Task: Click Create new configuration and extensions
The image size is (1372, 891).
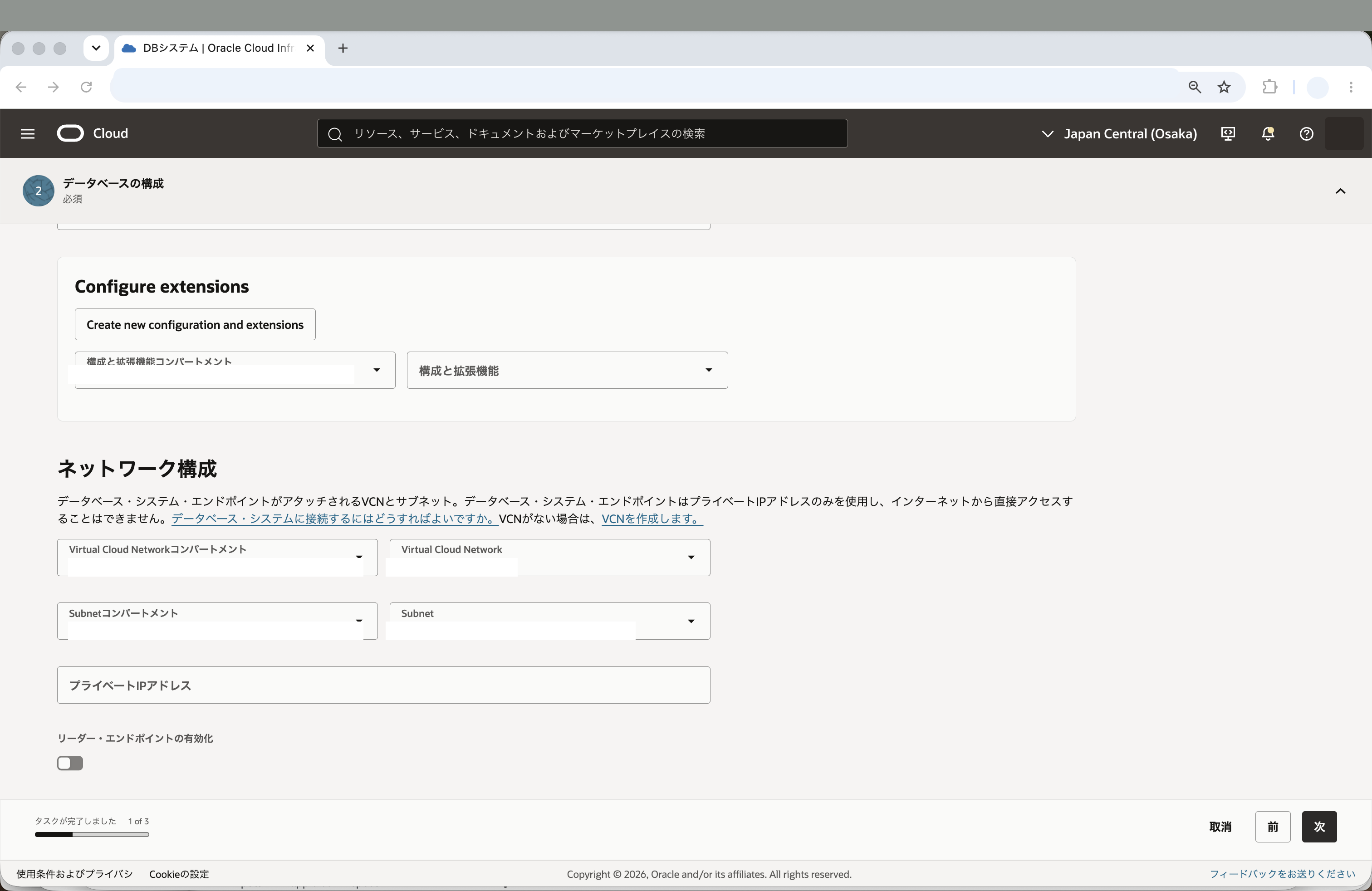Action: click(x=195, y=324)
